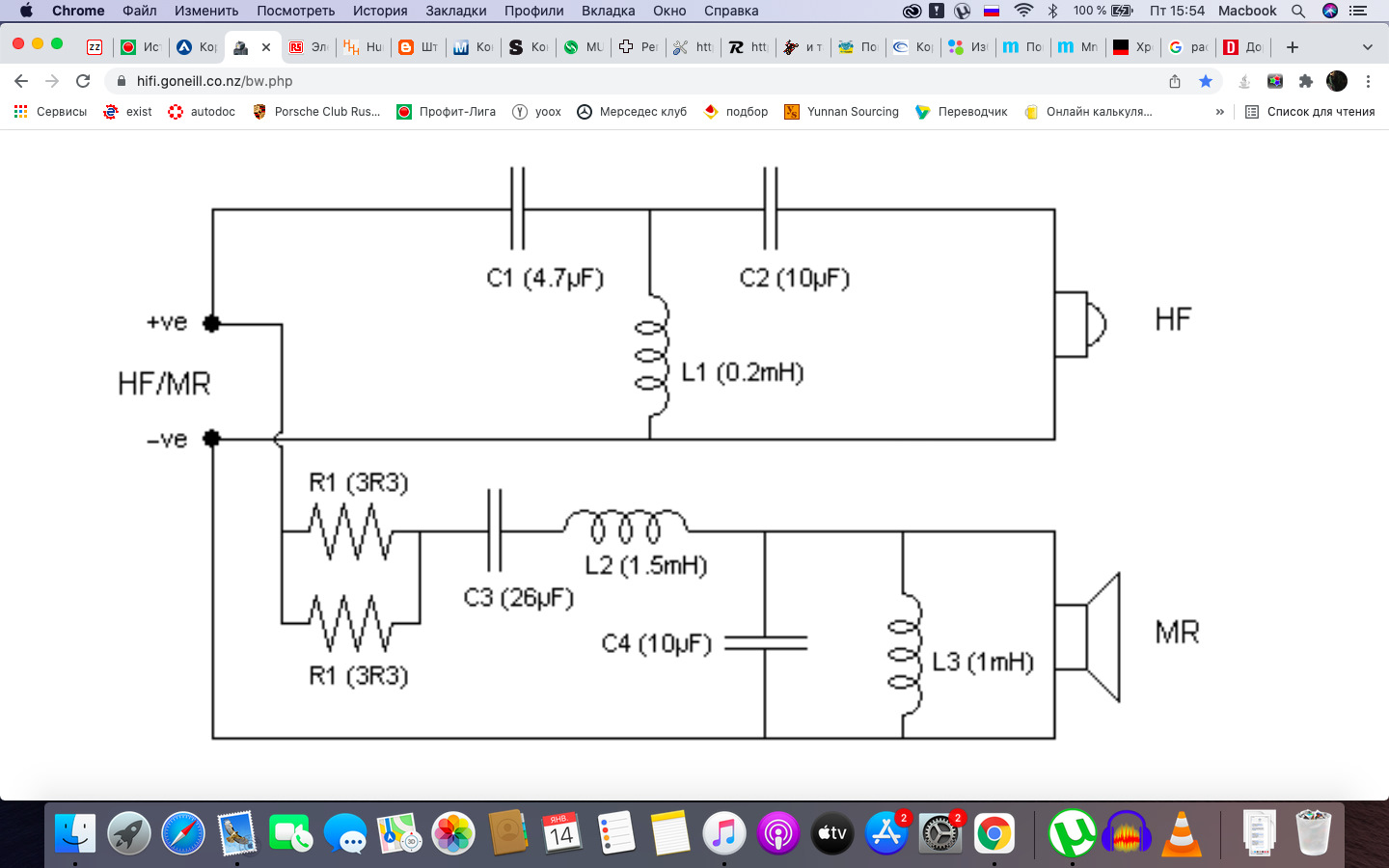Screen dimensions: 1389x868
Task: Bookmark this page with the star
Action: 1206,81
